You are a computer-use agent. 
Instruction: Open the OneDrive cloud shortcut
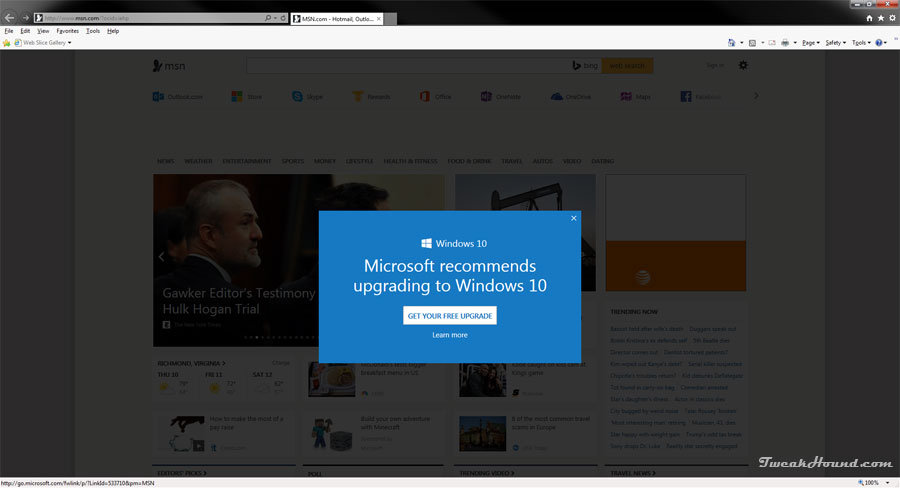pos(571,96)
